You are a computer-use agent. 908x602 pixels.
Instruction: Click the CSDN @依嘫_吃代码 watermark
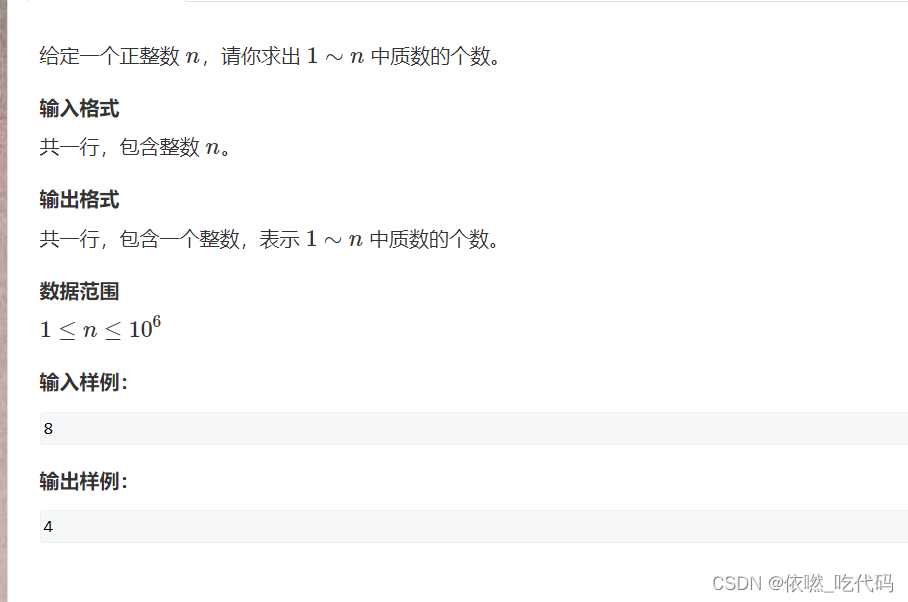tap(803, 582)
